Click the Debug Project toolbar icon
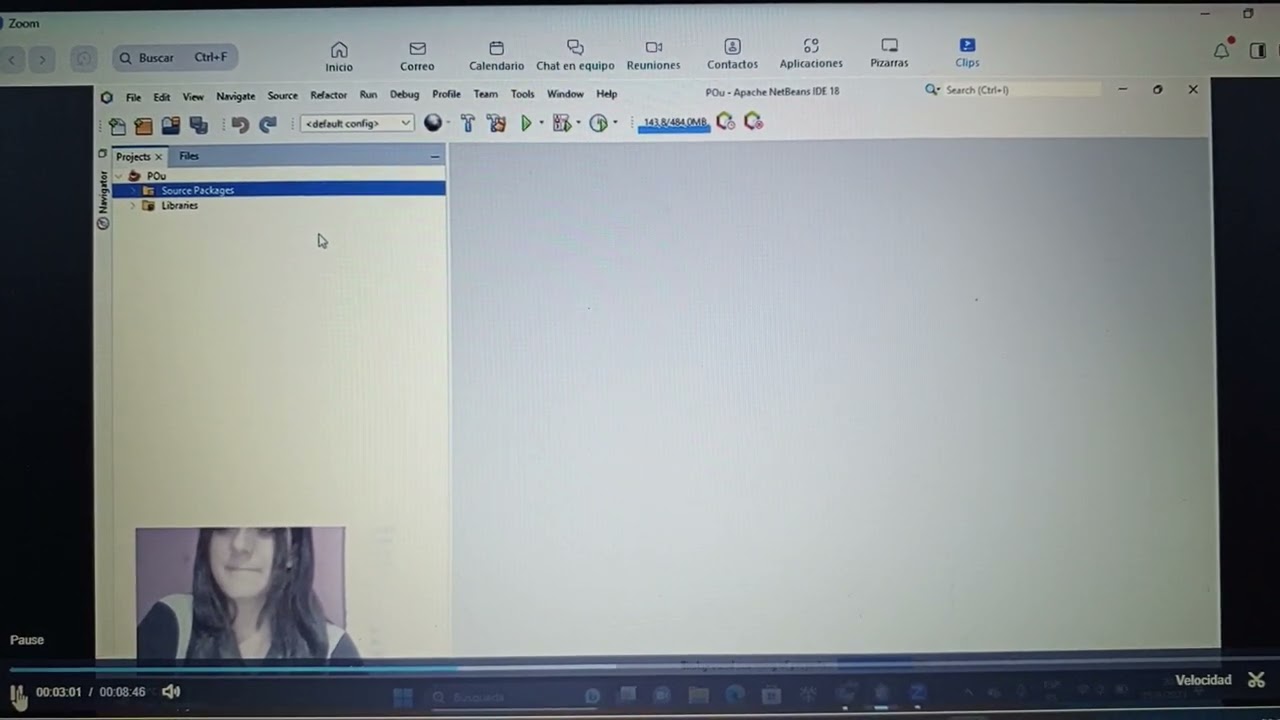The height and width of the screenshot is (720, 1280). tap(561, 123)
